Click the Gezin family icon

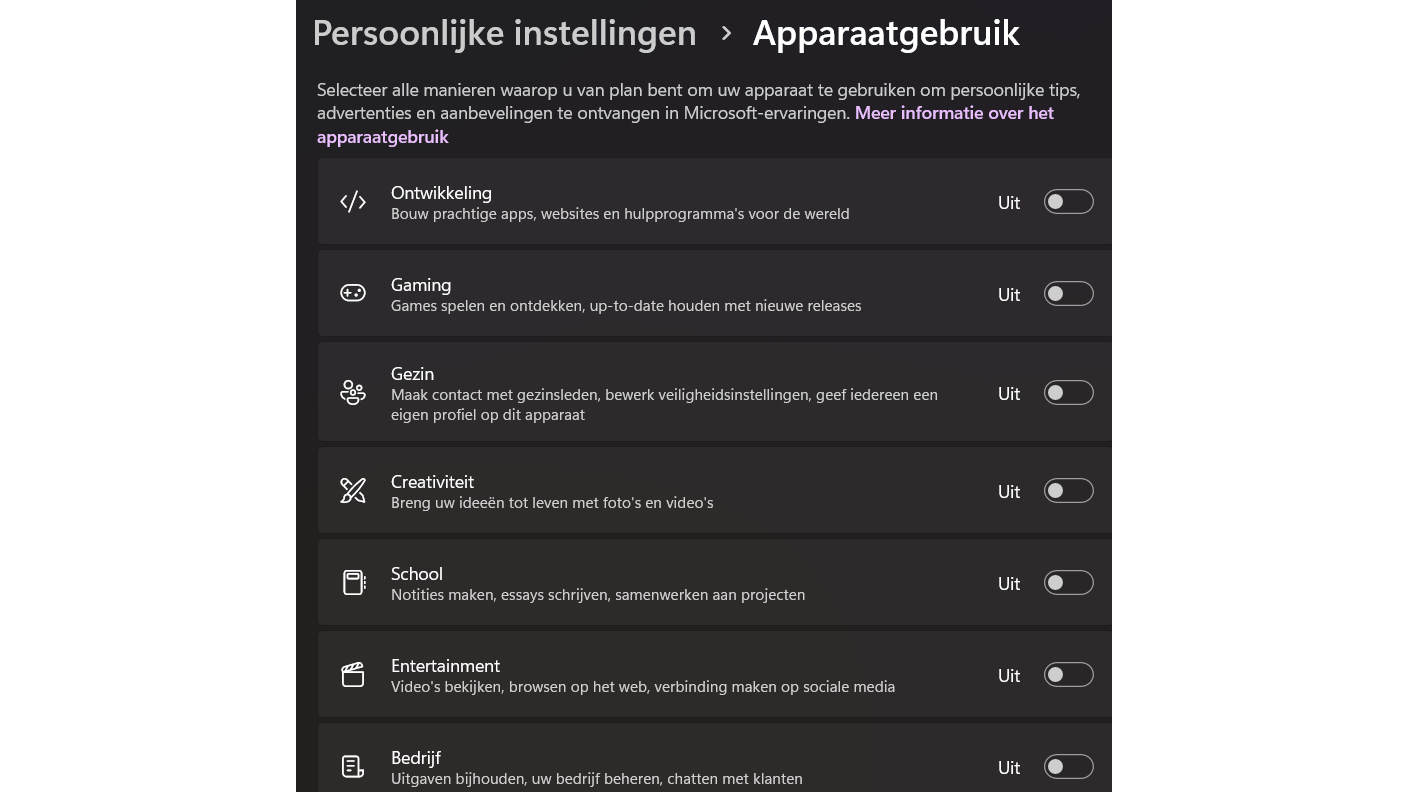pos(353,393)
